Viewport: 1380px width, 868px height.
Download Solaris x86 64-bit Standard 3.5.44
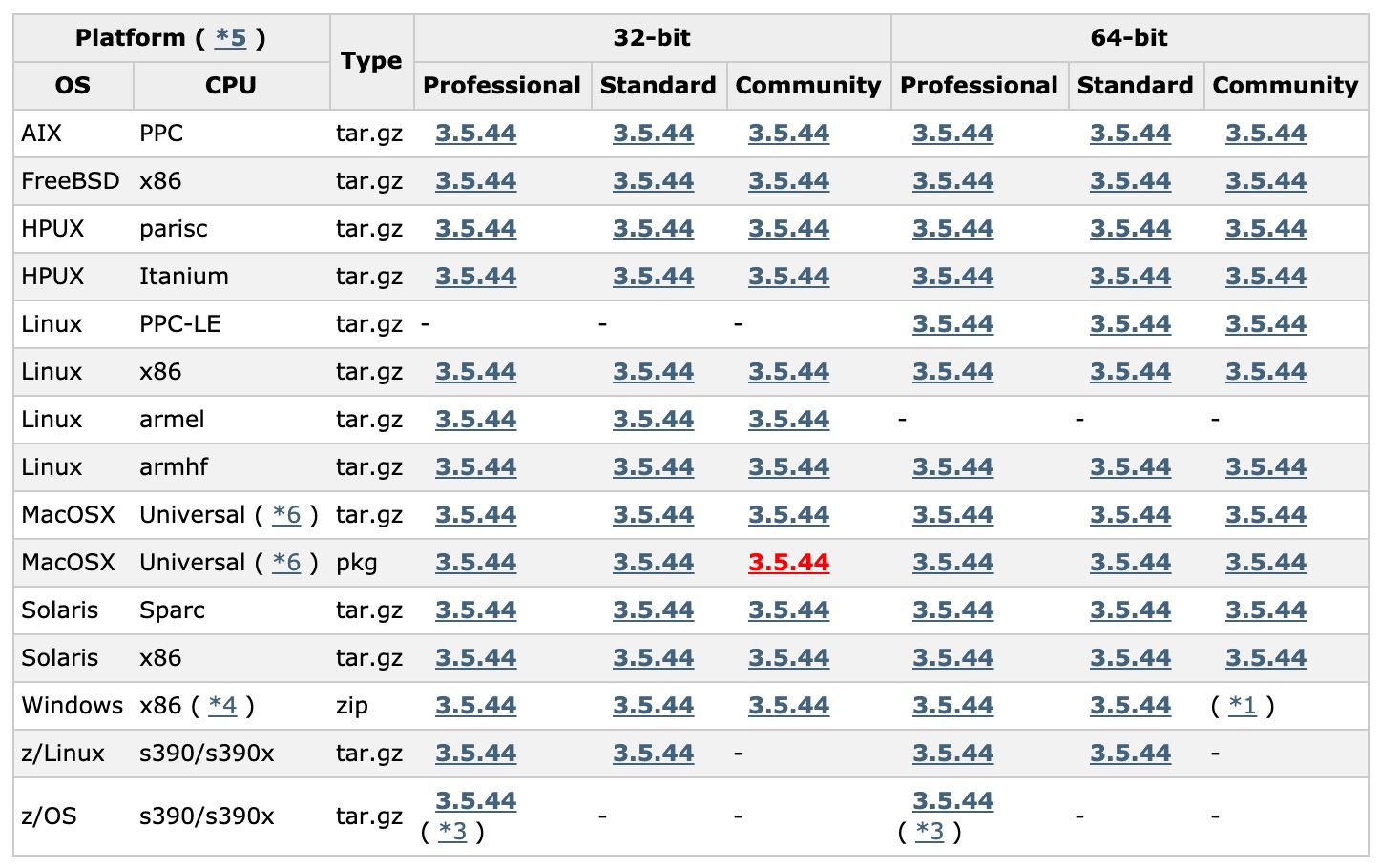(x=1130, y=658)
